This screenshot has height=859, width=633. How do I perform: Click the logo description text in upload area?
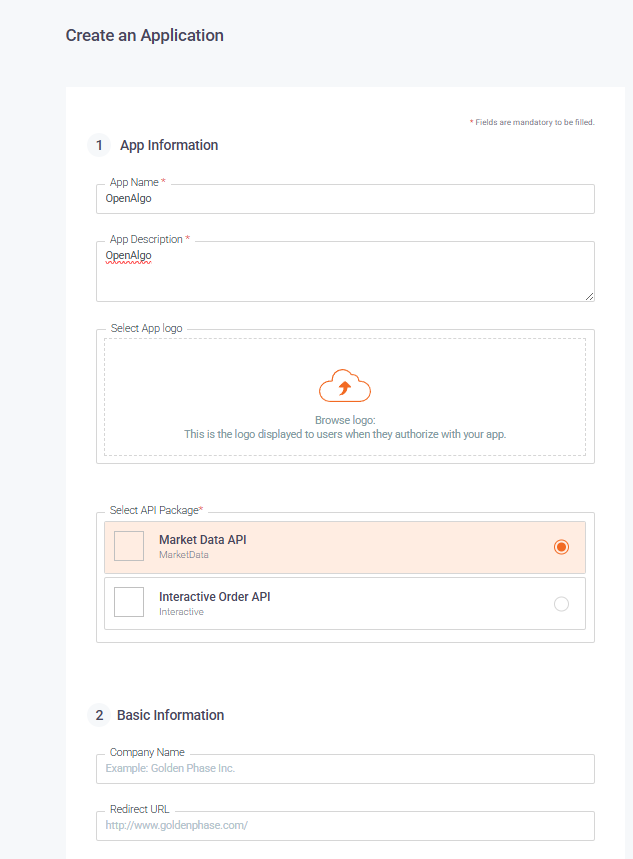pyautogui.click(x=345, y=434)
